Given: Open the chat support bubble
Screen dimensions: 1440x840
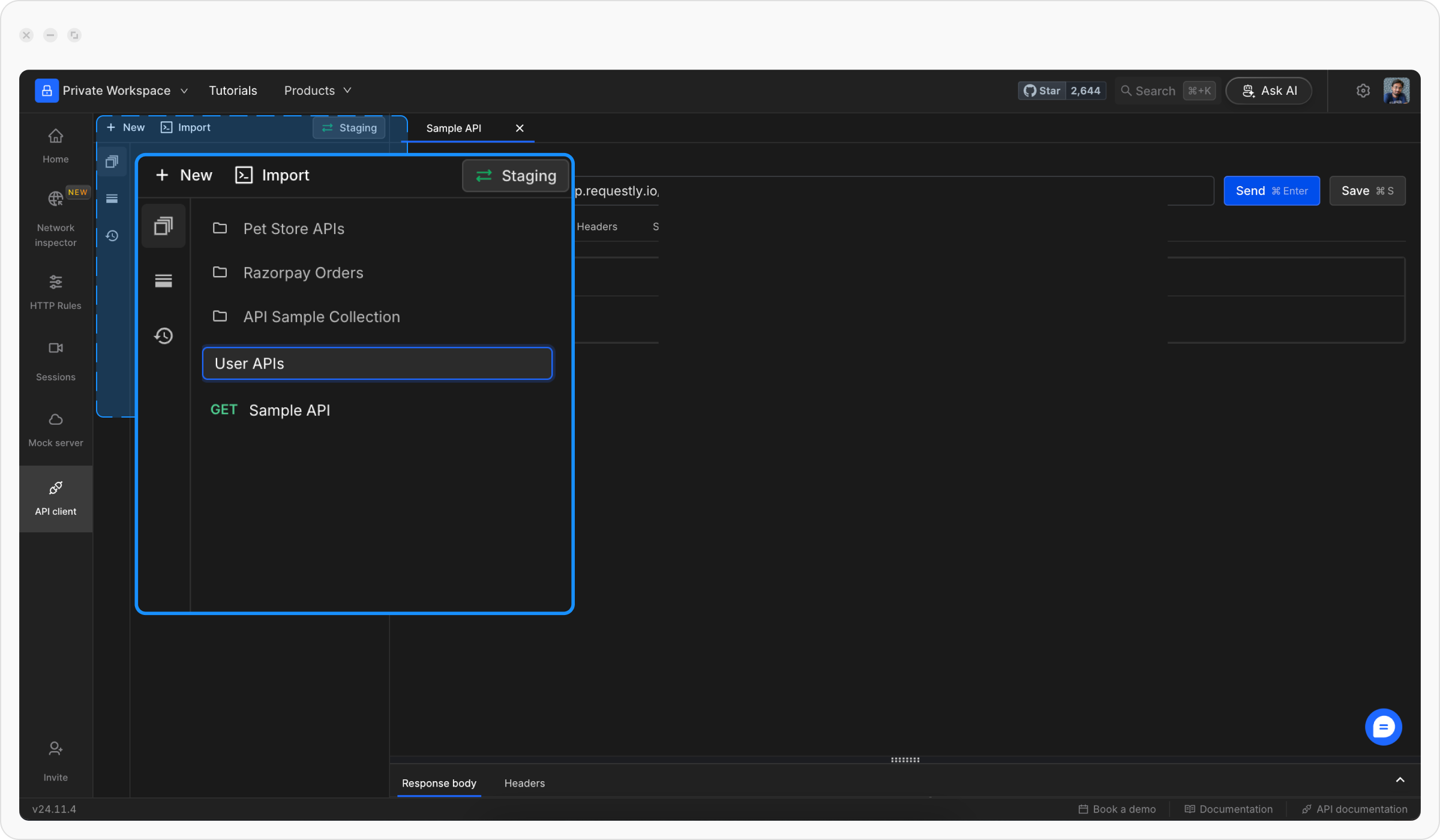Looking at the screenshot, I should click(1383, 727).
